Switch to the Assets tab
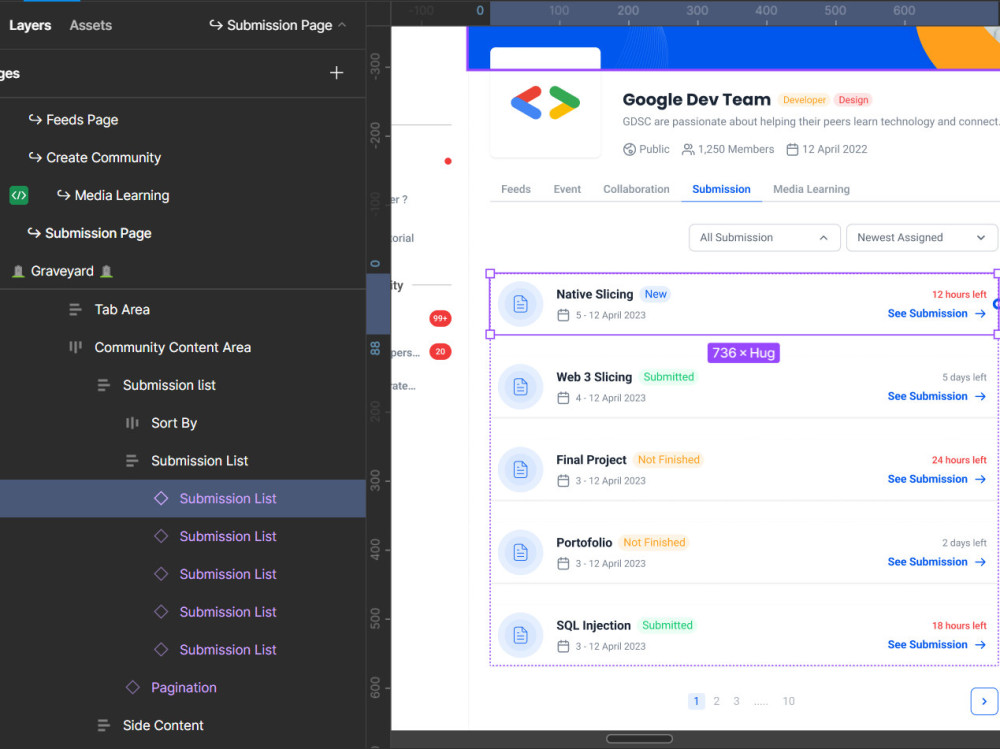 click(91, 25)
